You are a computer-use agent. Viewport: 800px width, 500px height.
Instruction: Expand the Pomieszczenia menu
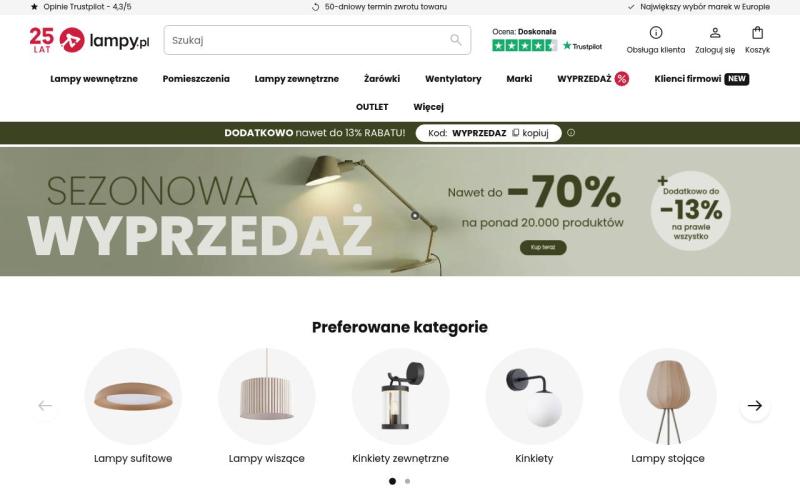point(196,79)
